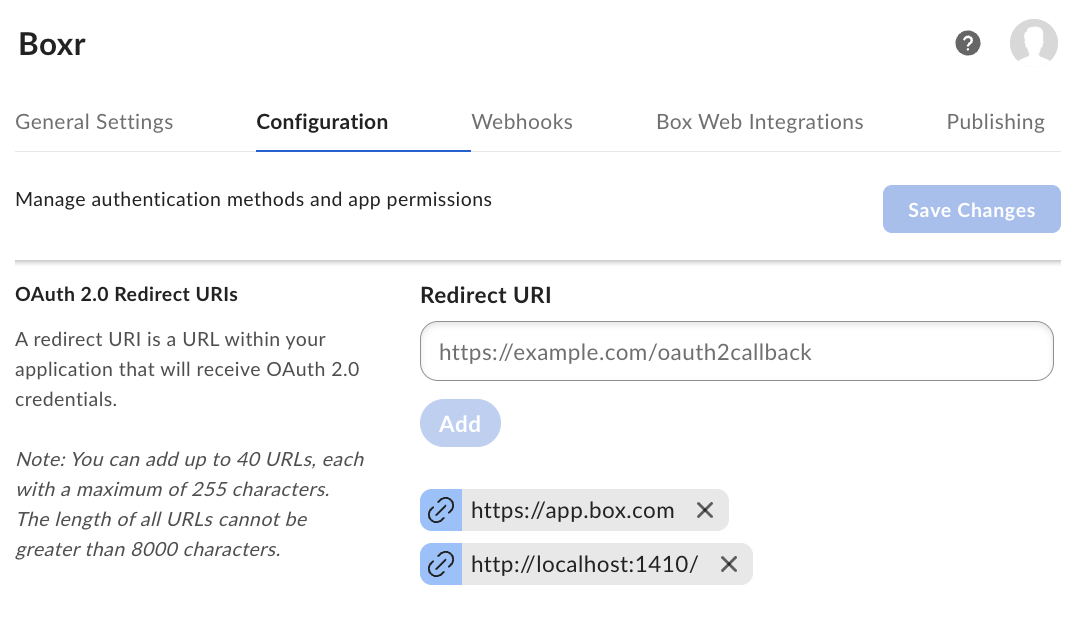Open the help question mark icon

point(967,44)
